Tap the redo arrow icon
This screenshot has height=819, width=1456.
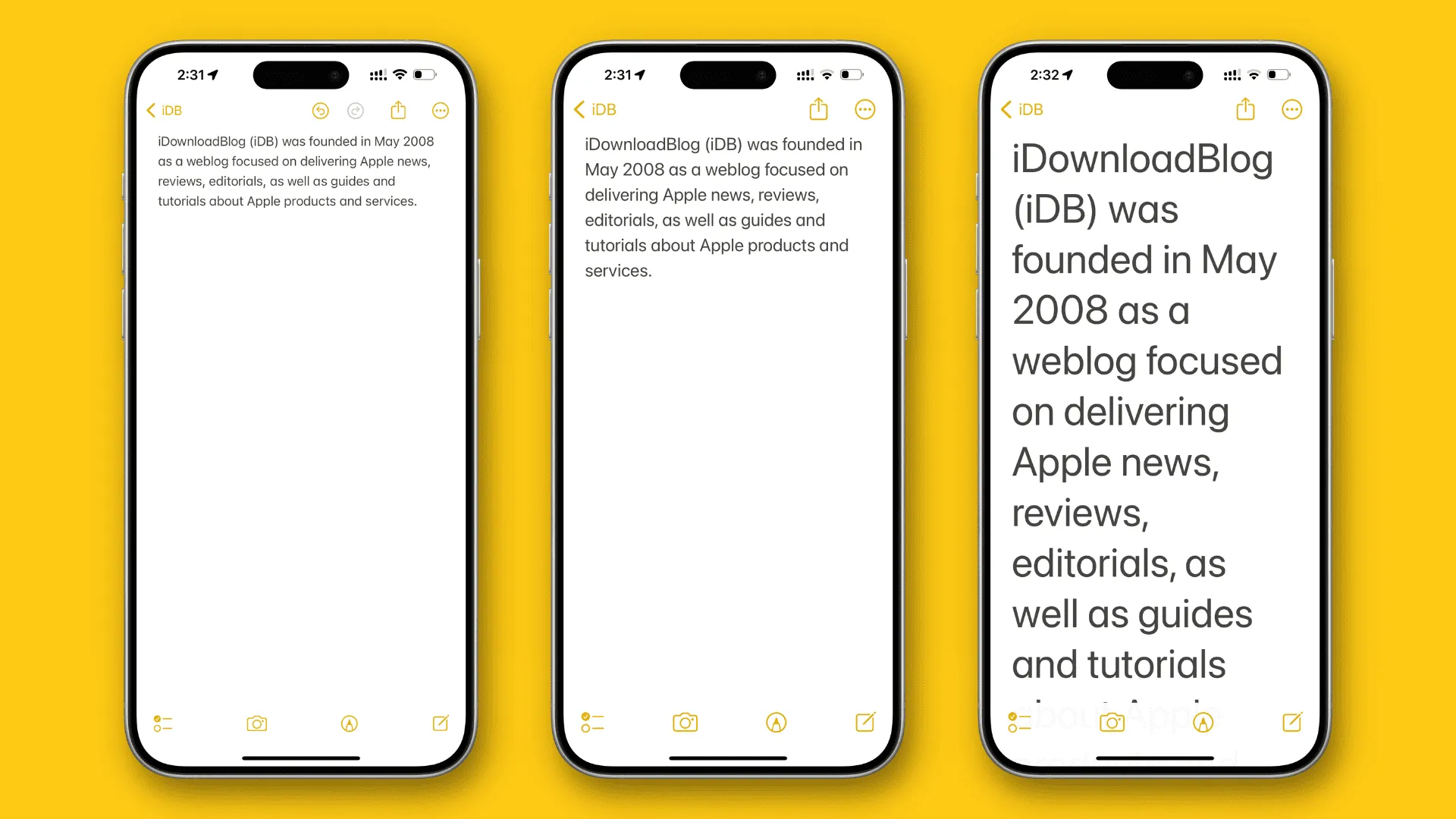[356, 110]
